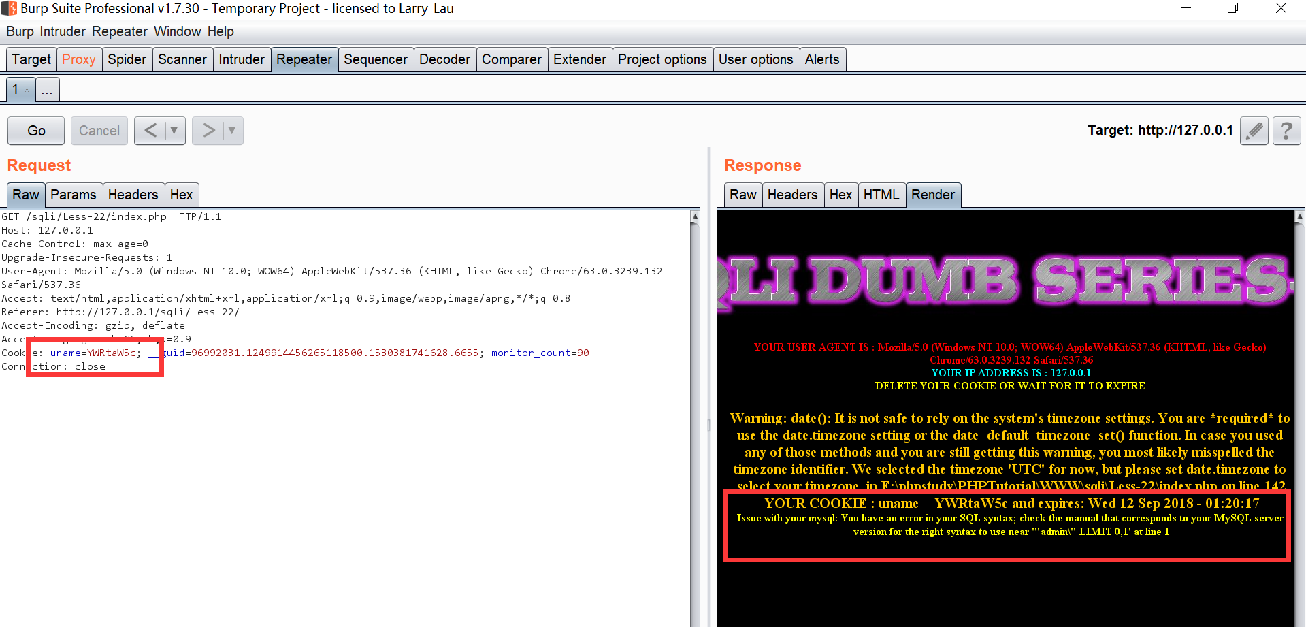Go forward to next request arrow
This screenshot has height=627, width=1307.
pos(208,130)
